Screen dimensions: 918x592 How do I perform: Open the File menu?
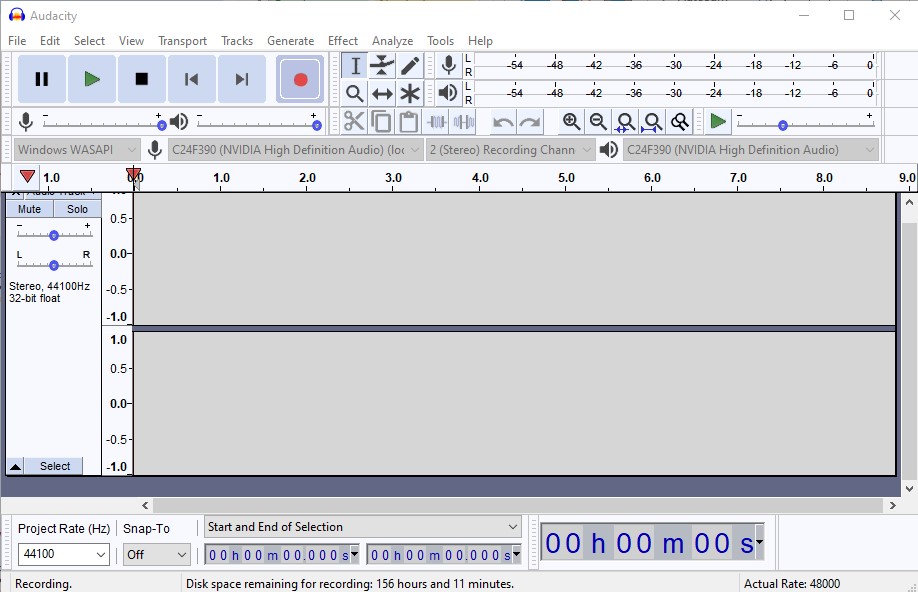(x=17, y=41)
